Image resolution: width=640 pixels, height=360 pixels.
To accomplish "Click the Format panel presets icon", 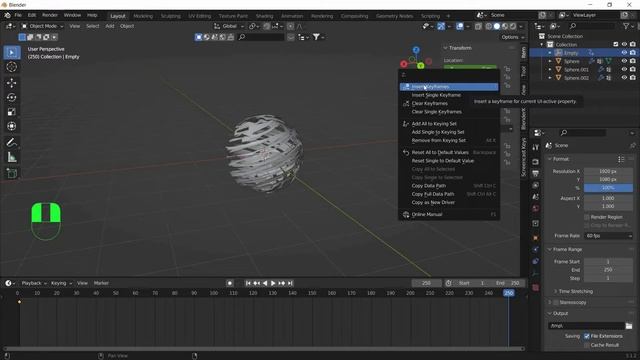I will tap(621, 159).
